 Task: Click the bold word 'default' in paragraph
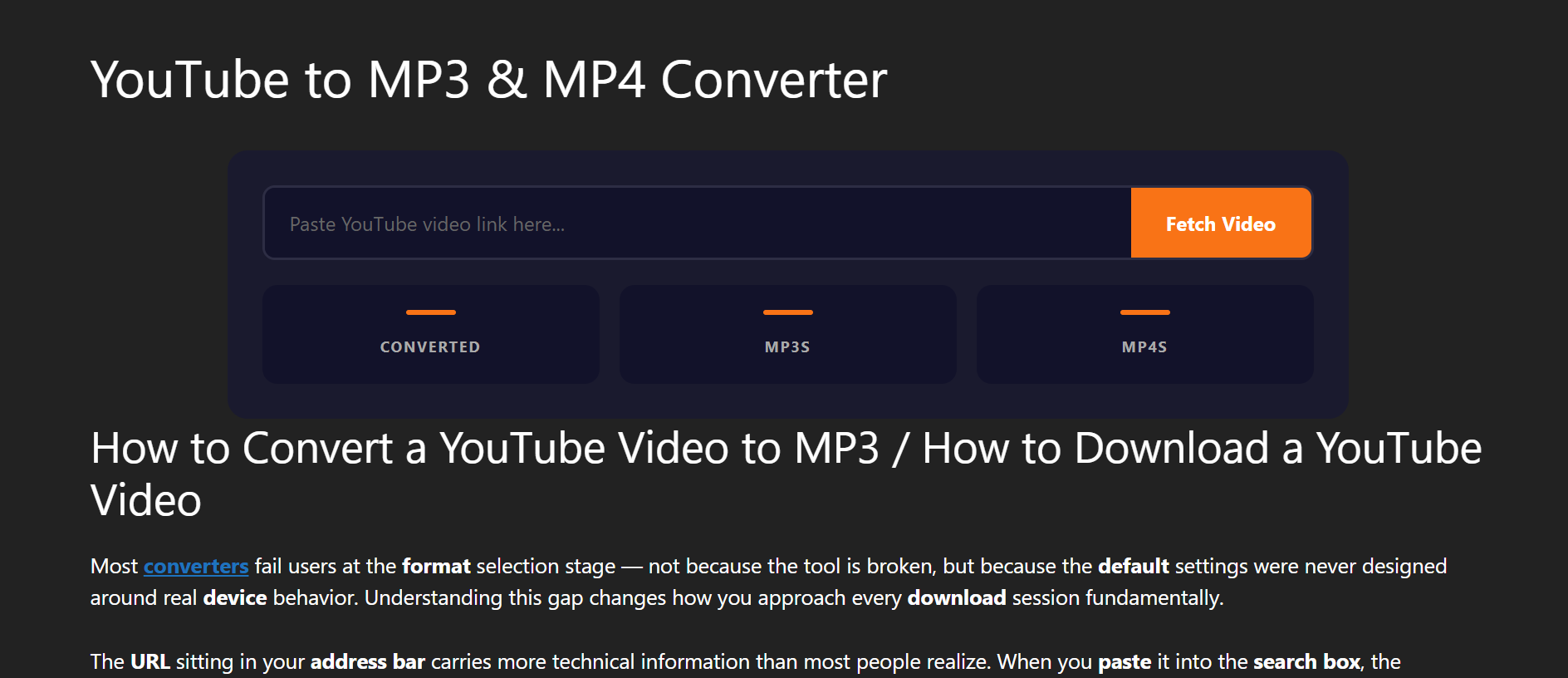(x=1133, y=567)
